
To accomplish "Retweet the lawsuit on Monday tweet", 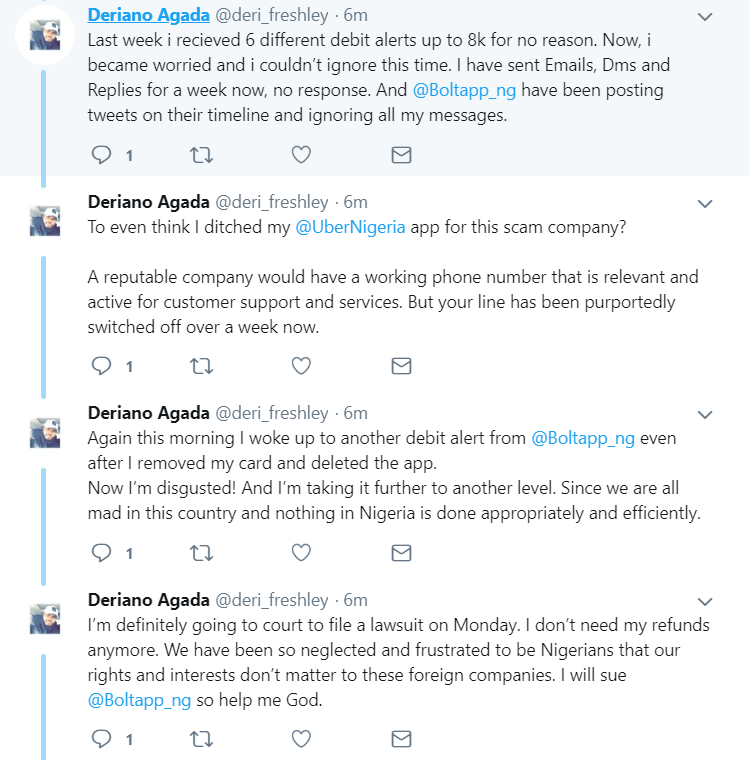I will [200, 739].
